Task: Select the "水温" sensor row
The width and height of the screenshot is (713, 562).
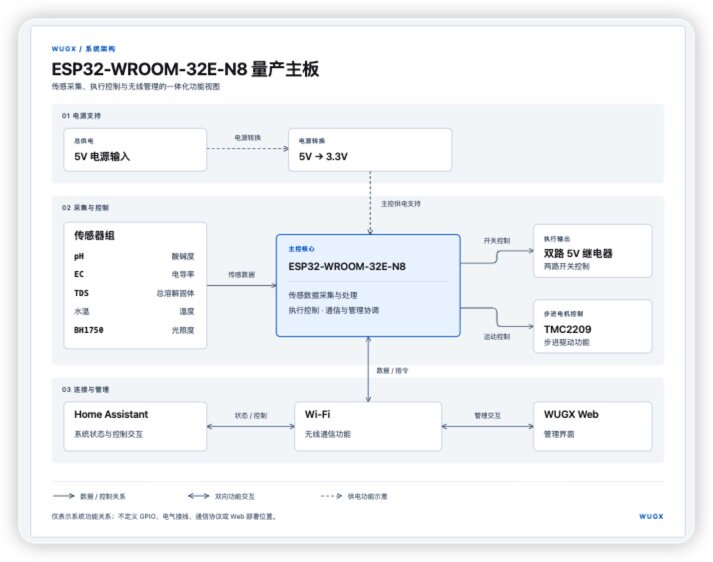Action: 134,311
